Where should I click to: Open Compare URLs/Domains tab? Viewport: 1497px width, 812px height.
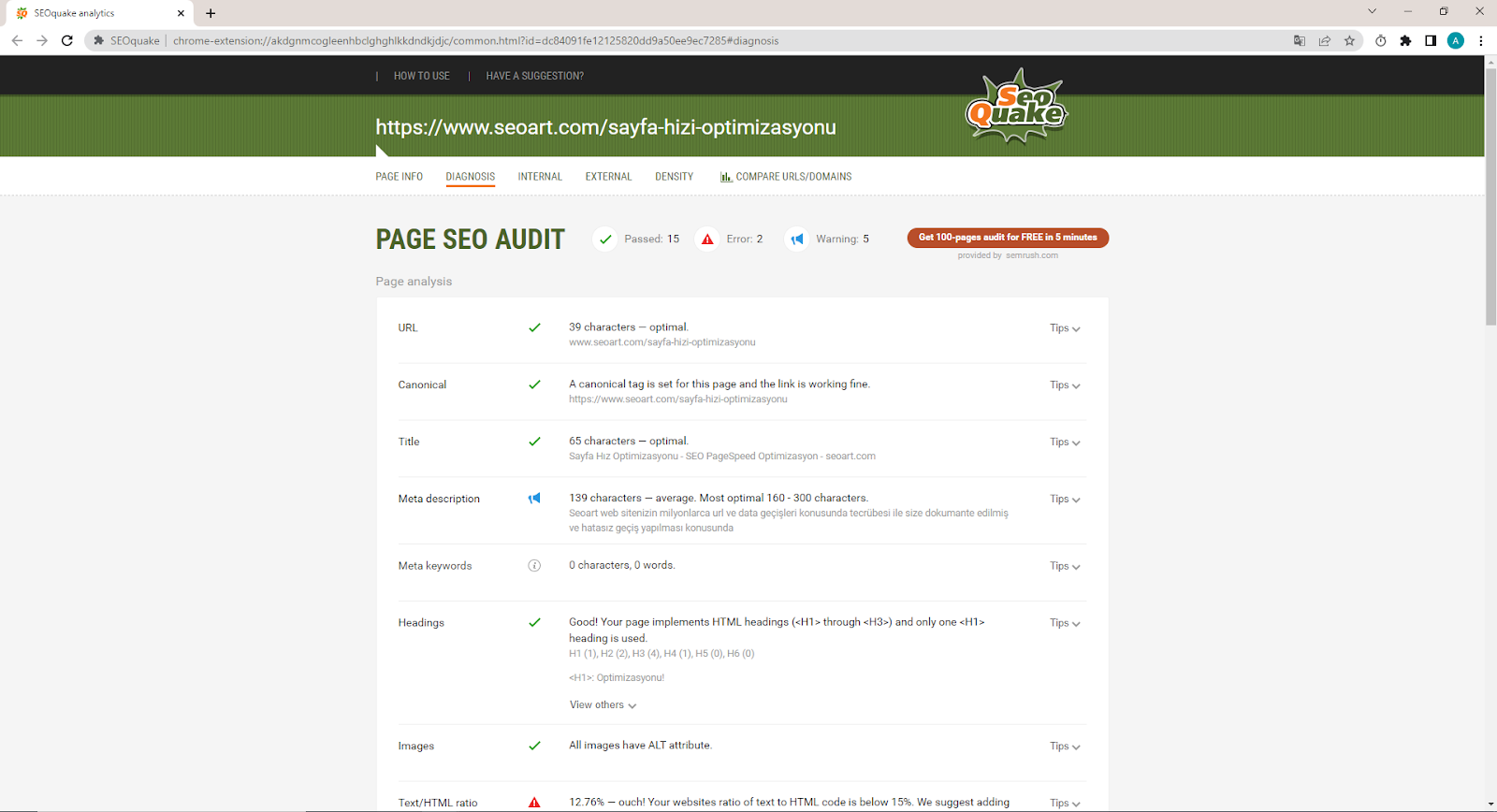click(x=786, y=177)
